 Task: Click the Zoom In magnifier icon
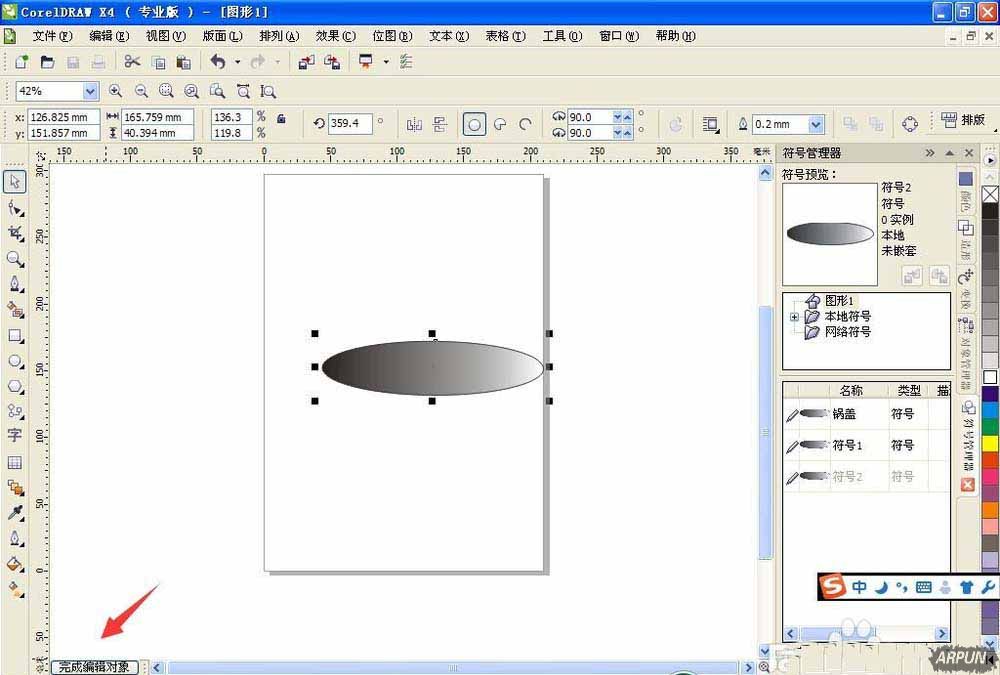[x=116, y=91]
